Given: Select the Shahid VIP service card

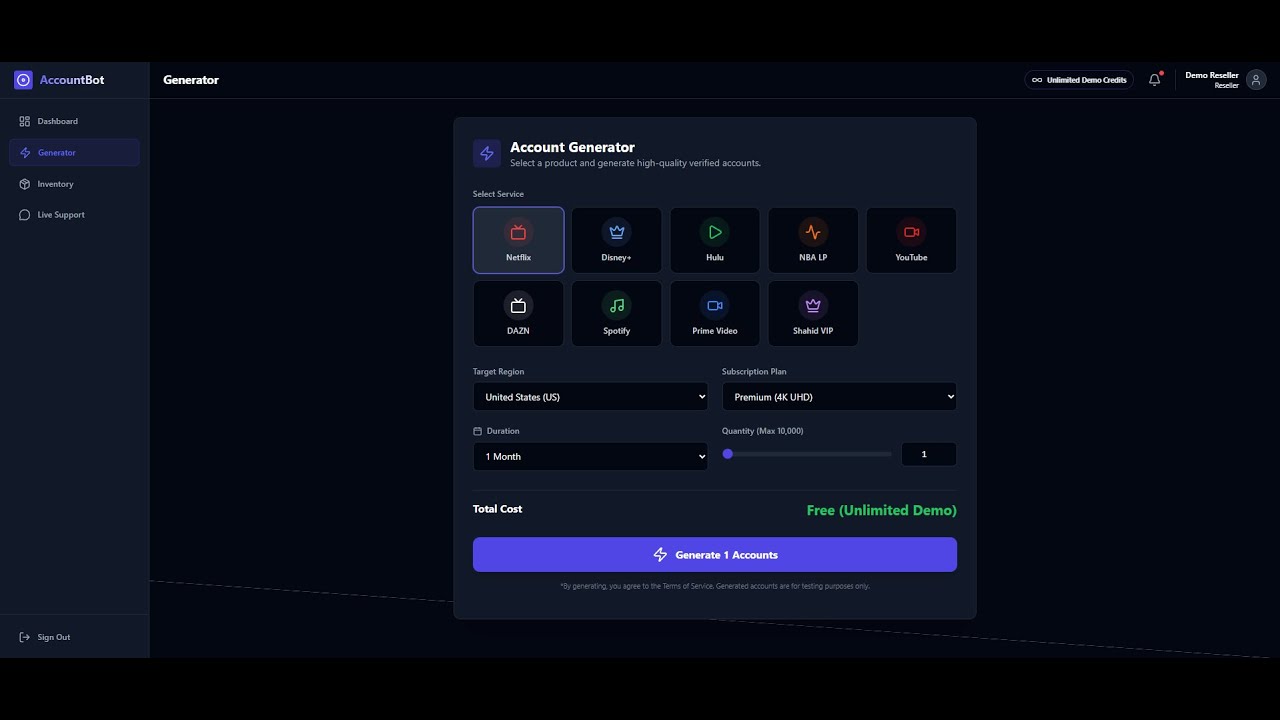Looking at the screenshot, I should tap(813, 313).
